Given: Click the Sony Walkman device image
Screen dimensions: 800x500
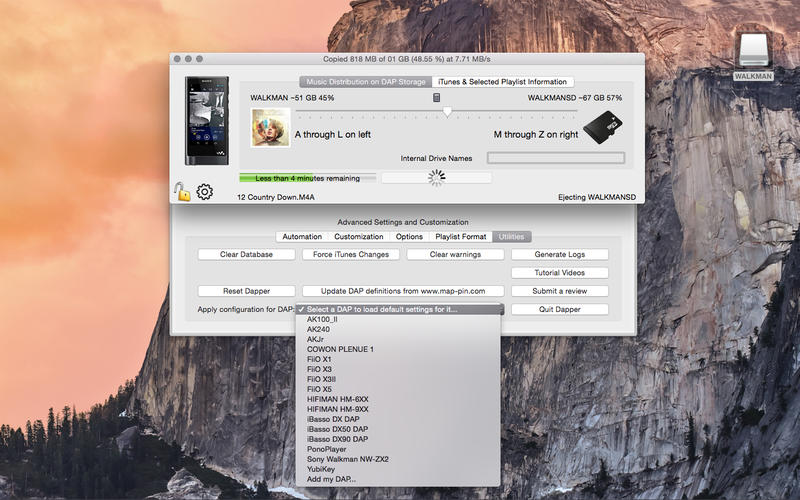Looking at the screenshot, I should (x=207, y=121).
